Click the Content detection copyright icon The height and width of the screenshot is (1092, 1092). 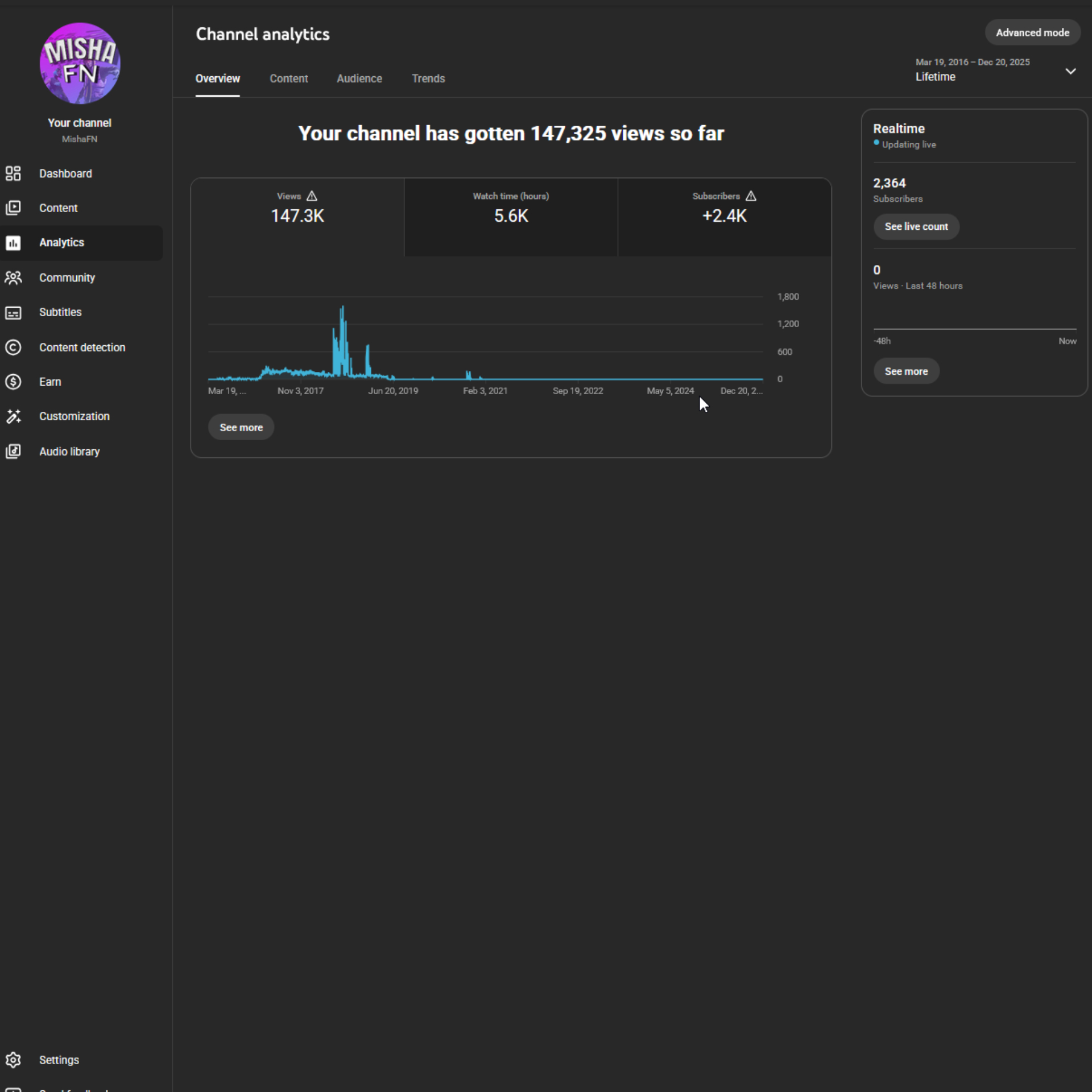[x=13, y=348]
